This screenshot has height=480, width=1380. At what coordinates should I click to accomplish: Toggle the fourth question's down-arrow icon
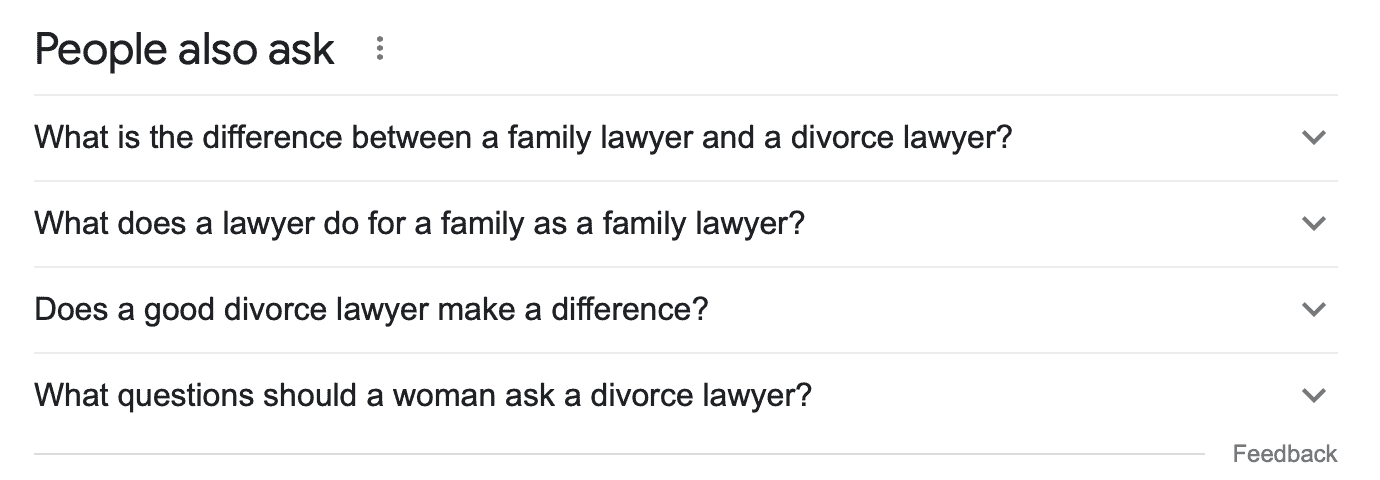point(1314,396)
